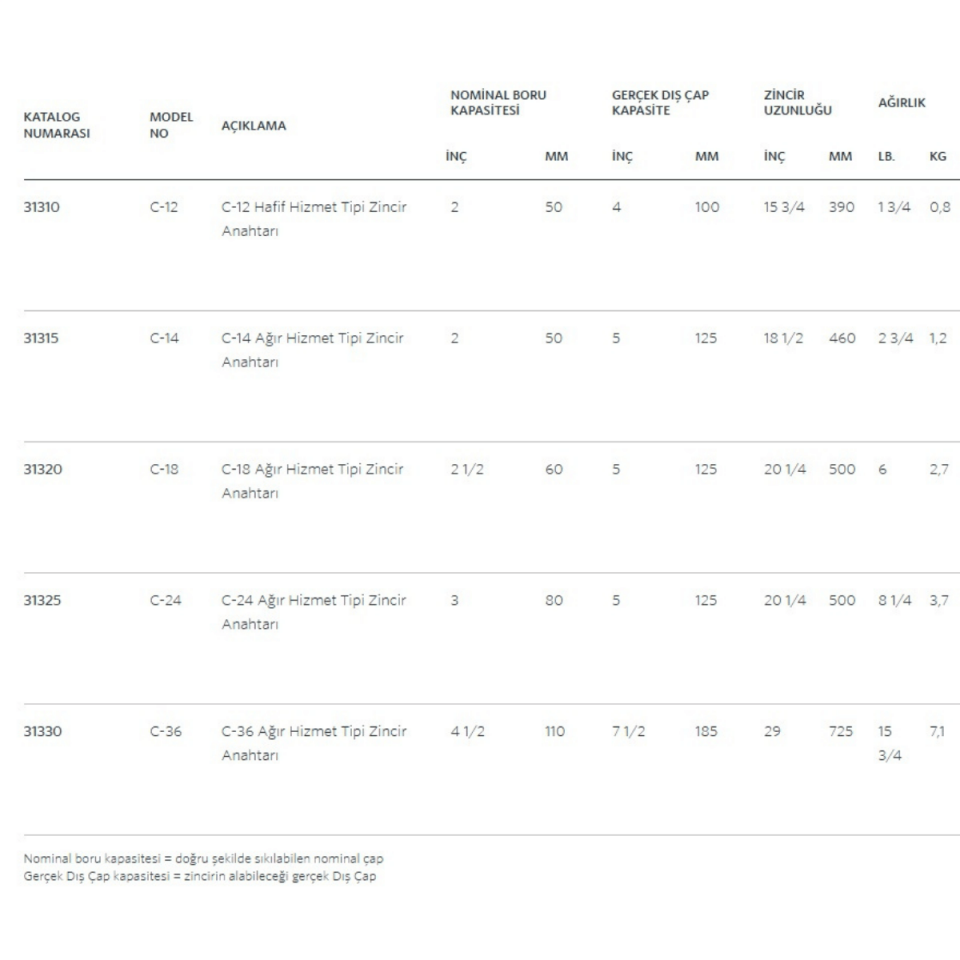Click catalog number 31310
The height and width of the screenshot is (960, 960).
(43, 207)
